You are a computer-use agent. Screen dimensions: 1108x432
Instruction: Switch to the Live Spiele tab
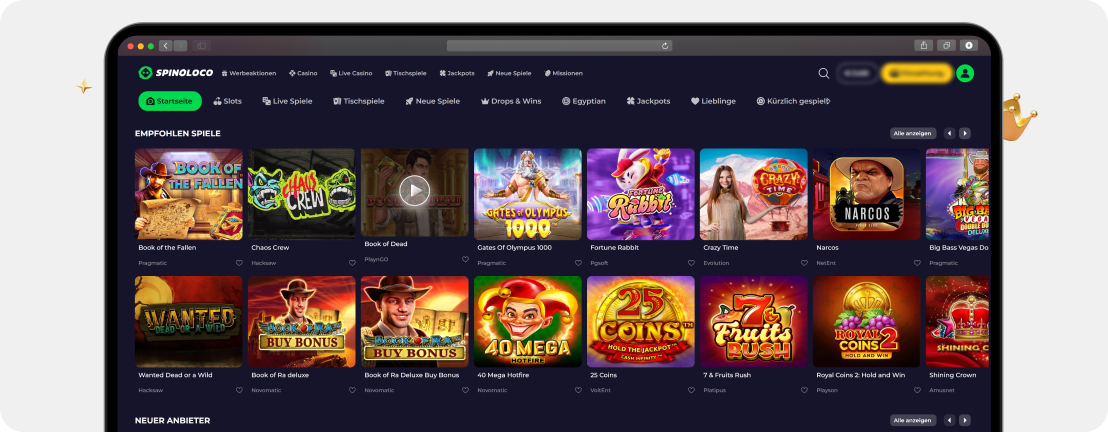(287, 101)
